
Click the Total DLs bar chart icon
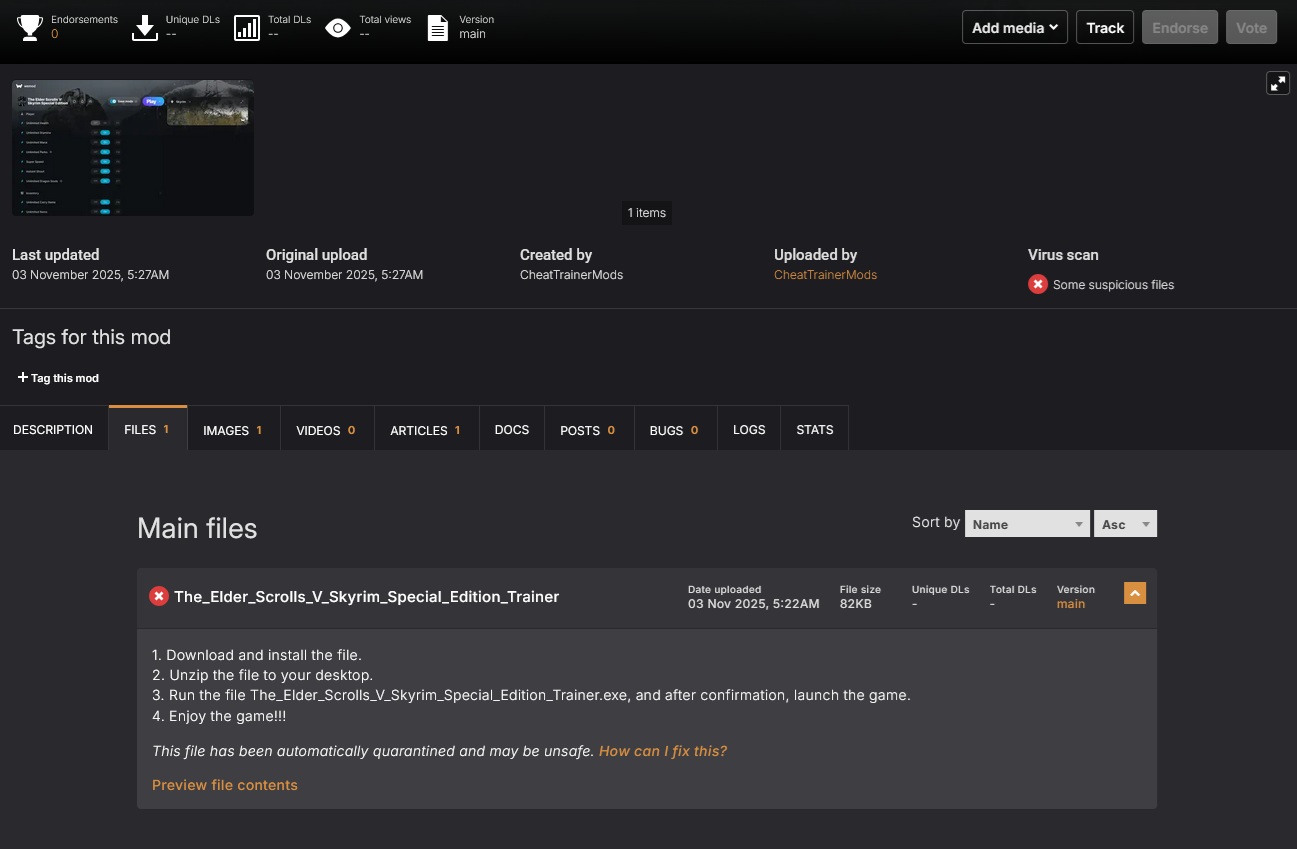click(246, 27)
